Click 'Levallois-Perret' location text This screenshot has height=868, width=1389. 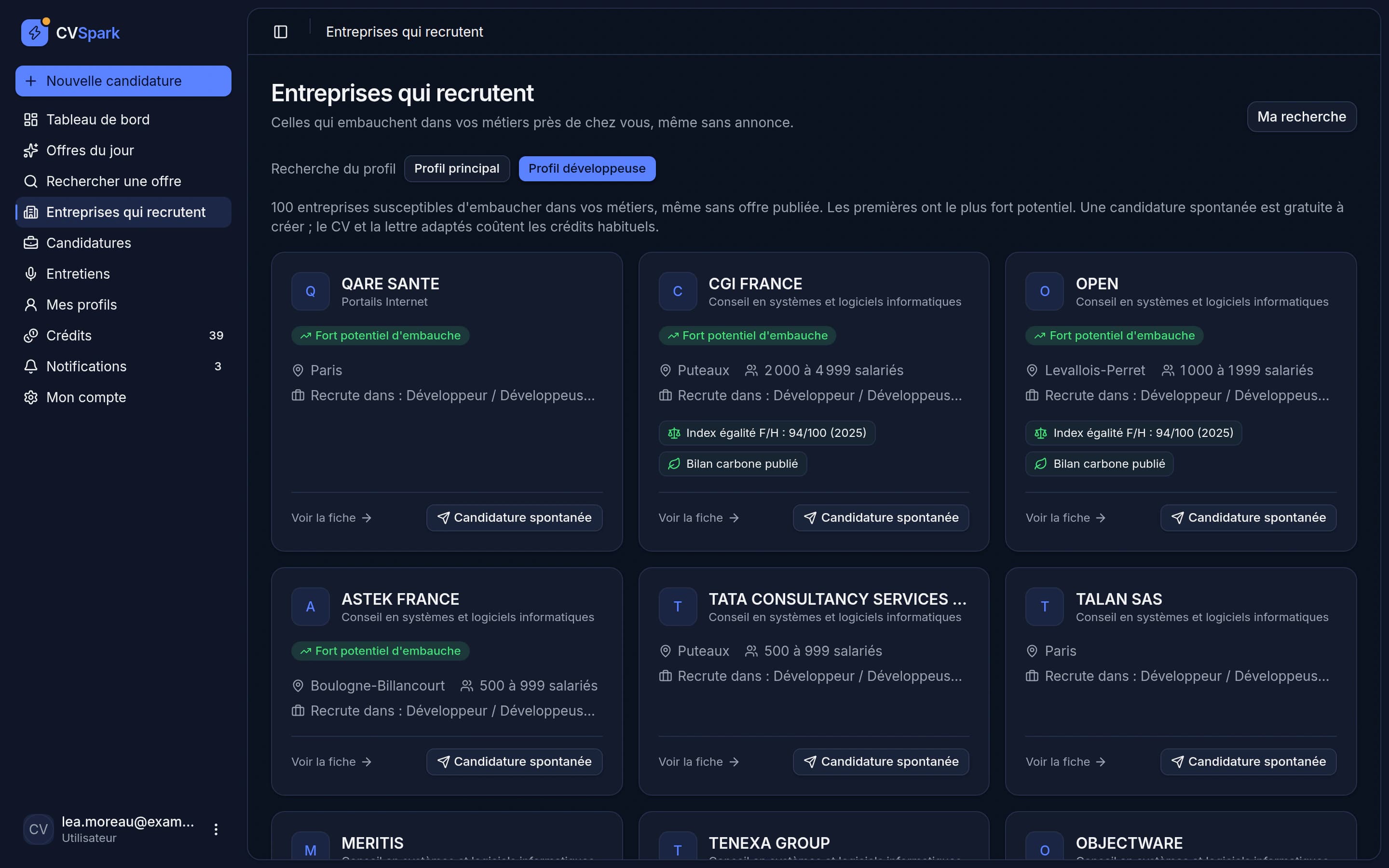1094,370
